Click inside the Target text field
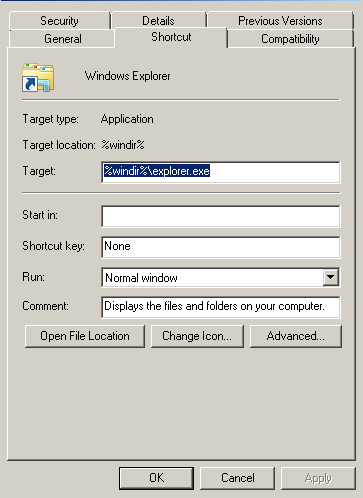 tap(221, 172)
